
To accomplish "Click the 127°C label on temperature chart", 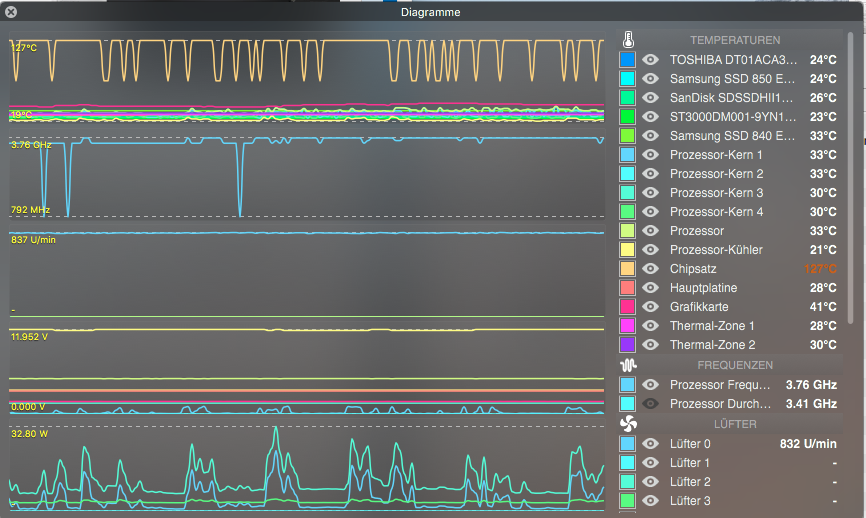I will [24, 48].
